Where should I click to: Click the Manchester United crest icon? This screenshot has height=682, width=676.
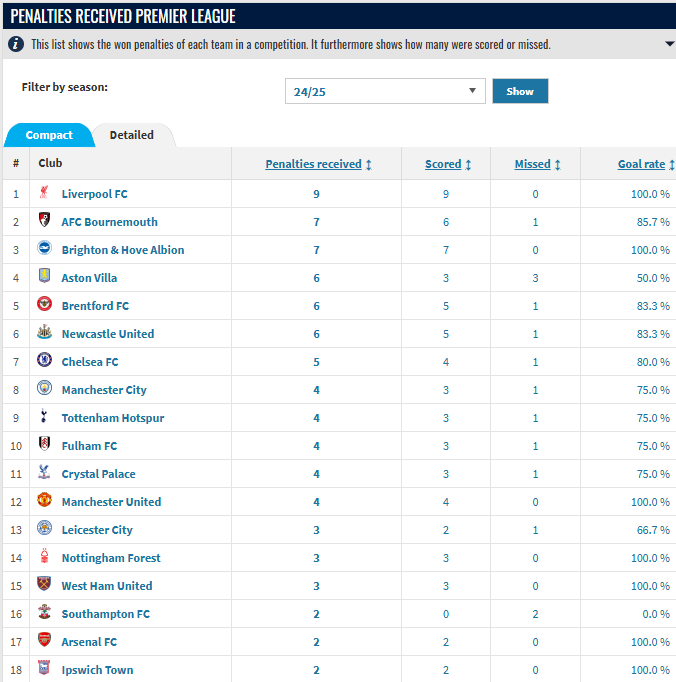(44, 500)
